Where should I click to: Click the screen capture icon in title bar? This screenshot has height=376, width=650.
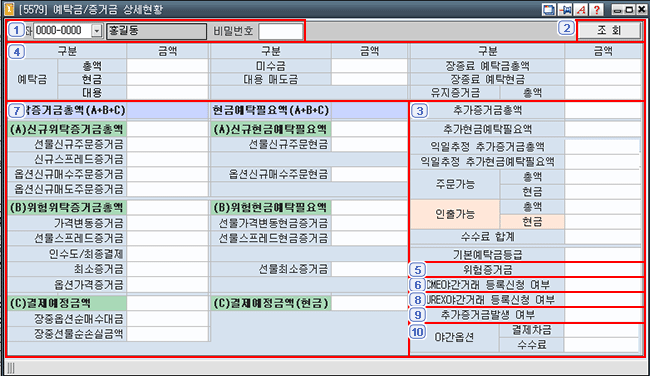549,9
